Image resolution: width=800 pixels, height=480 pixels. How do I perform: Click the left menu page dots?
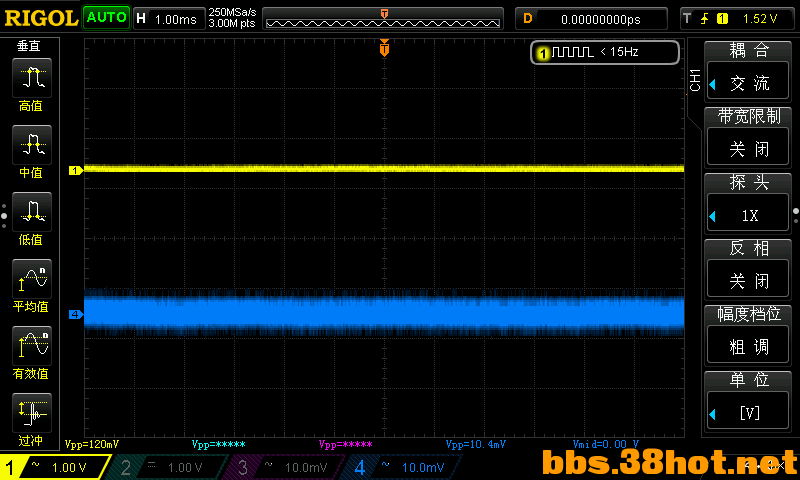pyautogui.click(x=4, y=216)
